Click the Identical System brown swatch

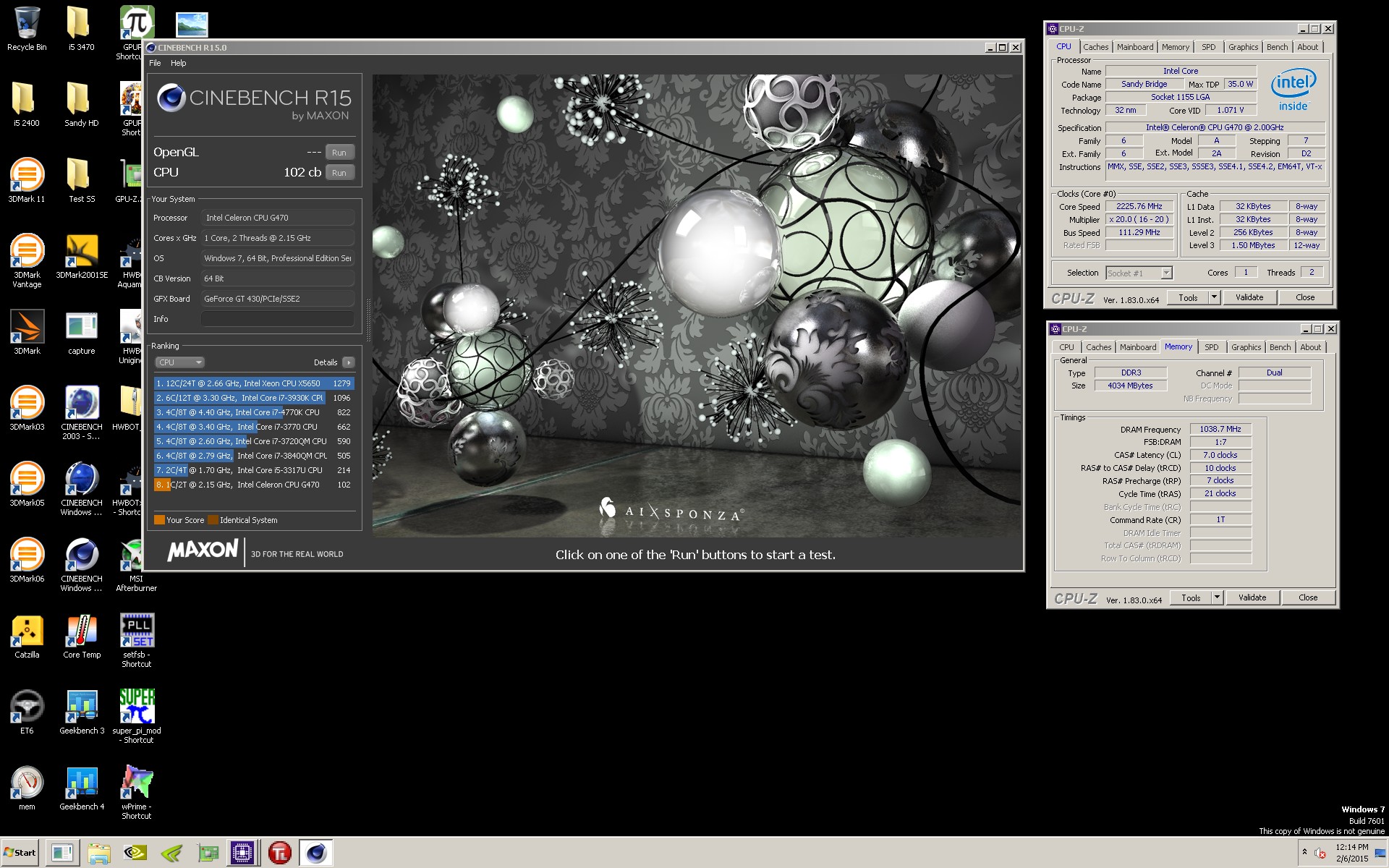click(213, 519)
